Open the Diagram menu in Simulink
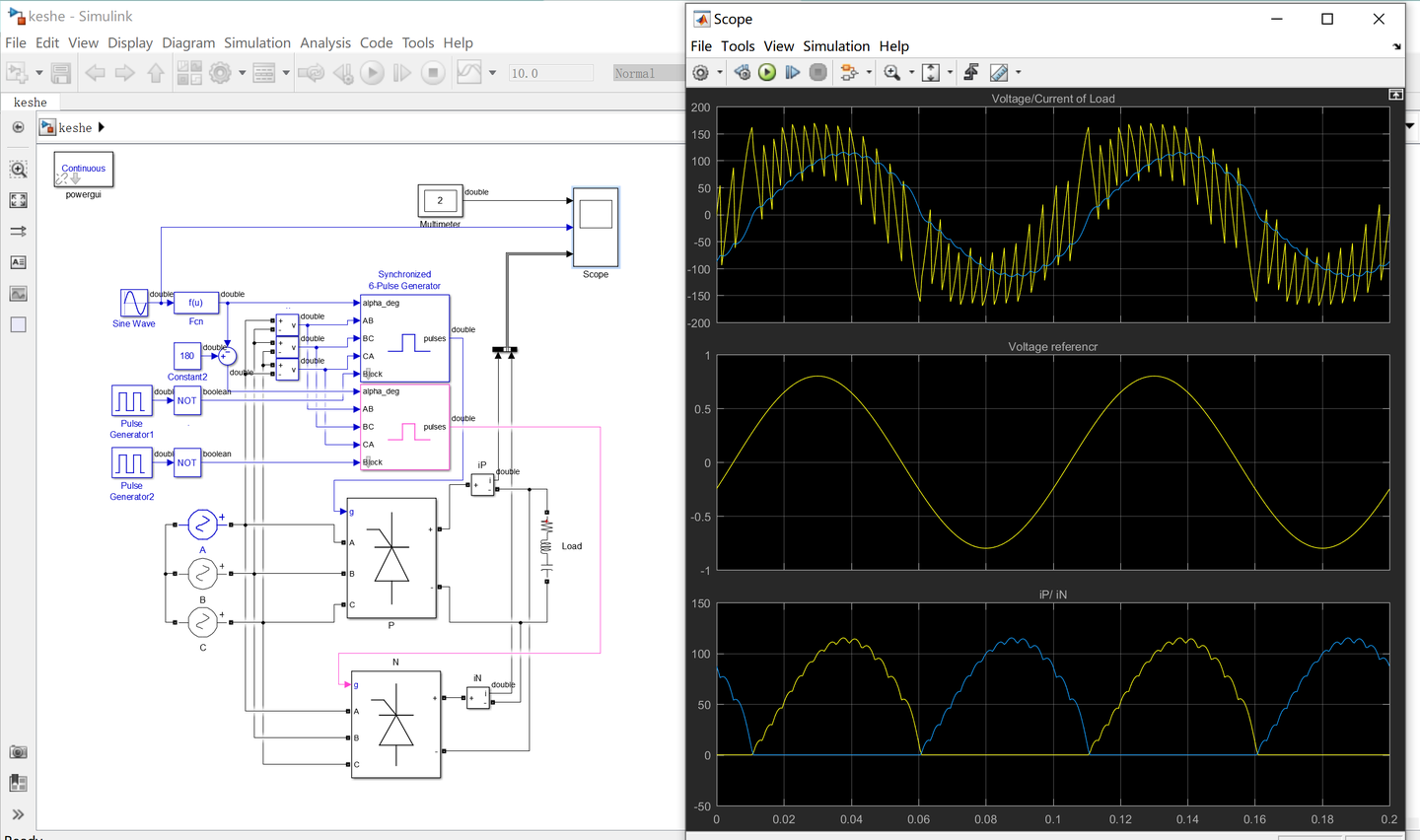This screenshot has width=1420, height=840. tap(188, 42)
